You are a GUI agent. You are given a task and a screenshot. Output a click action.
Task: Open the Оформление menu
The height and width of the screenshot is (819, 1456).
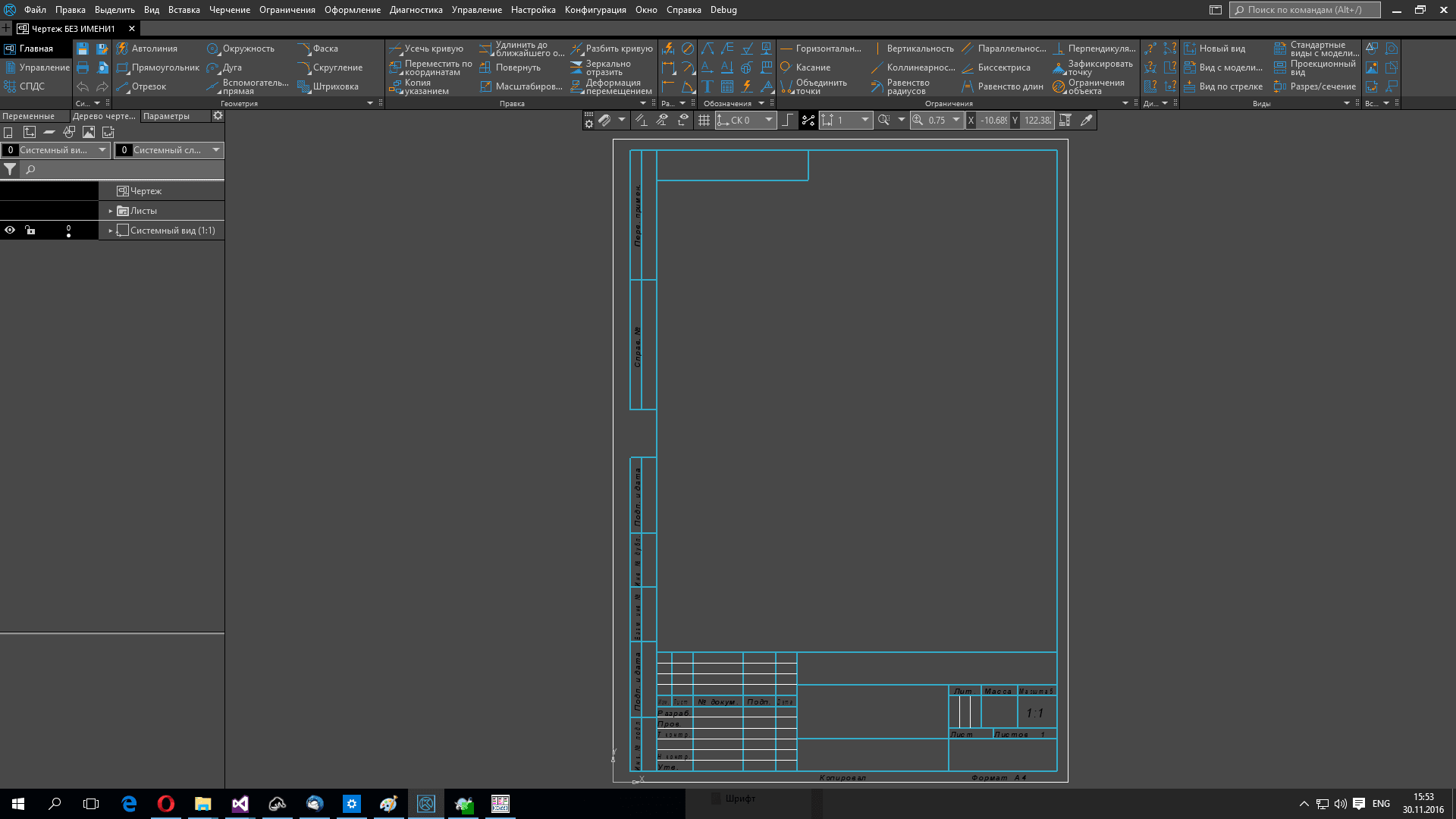[352, 10]
